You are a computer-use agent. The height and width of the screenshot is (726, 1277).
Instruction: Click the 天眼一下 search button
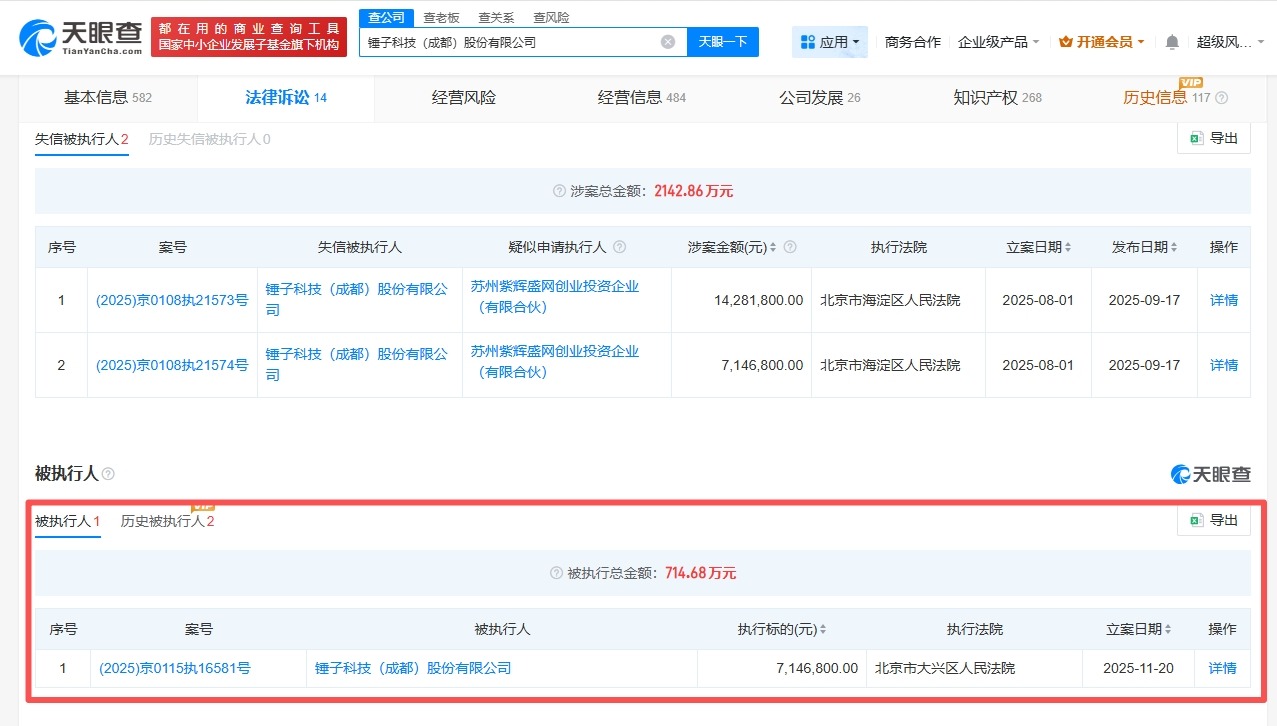coord(721,41)
